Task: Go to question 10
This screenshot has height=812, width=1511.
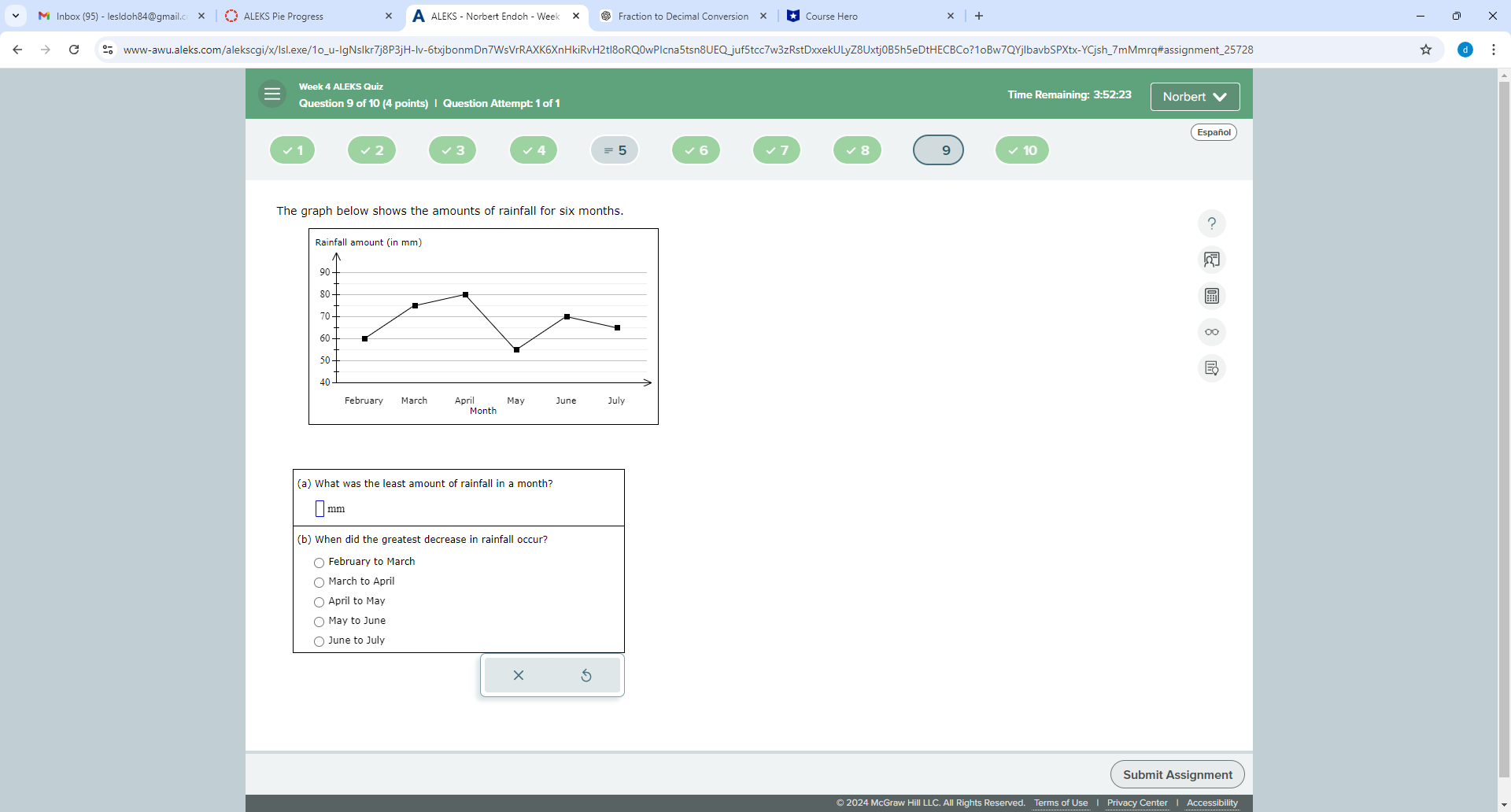Action: point(1022,150)
